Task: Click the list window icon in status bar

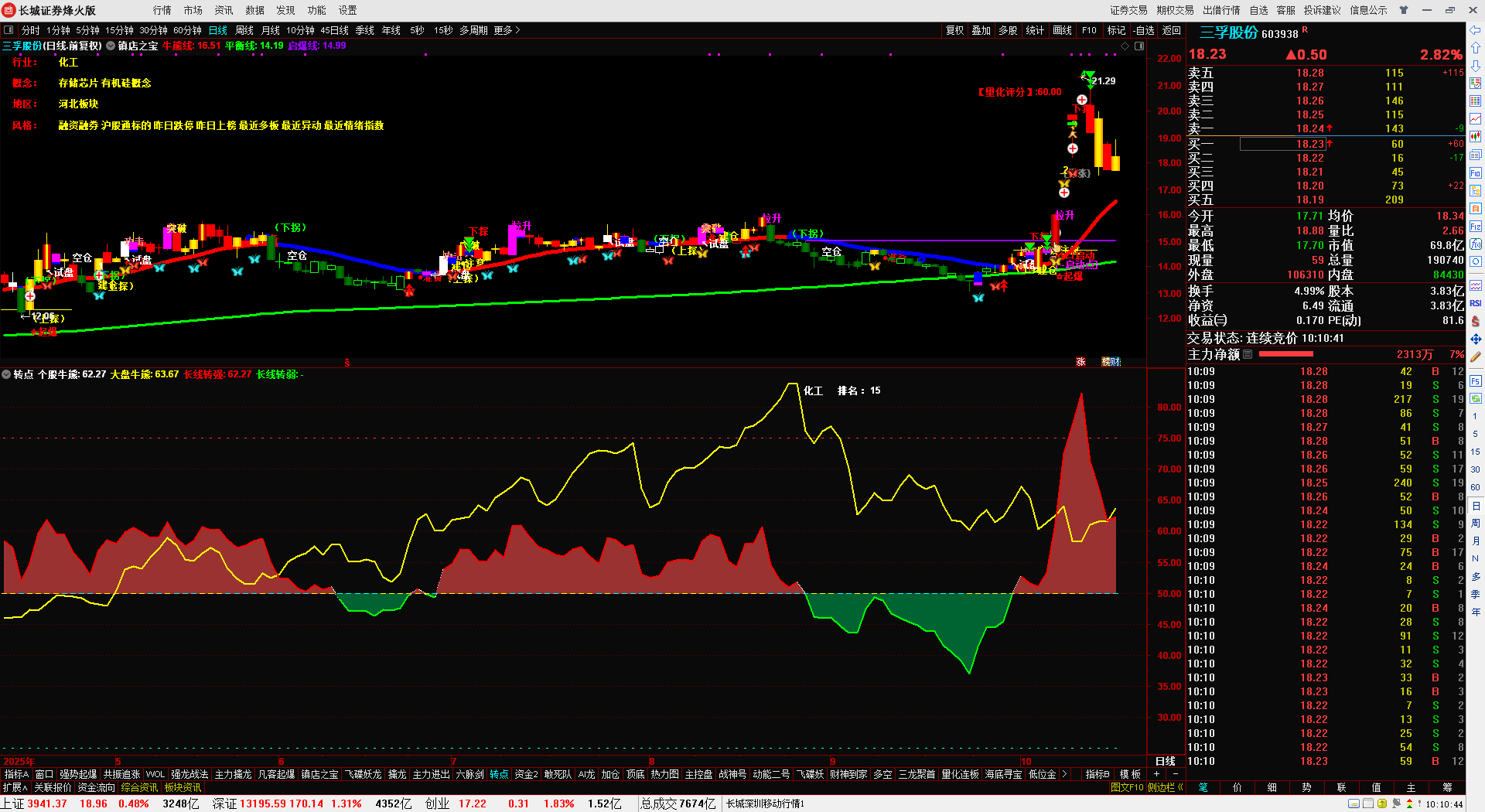Action: point(1367,803)
